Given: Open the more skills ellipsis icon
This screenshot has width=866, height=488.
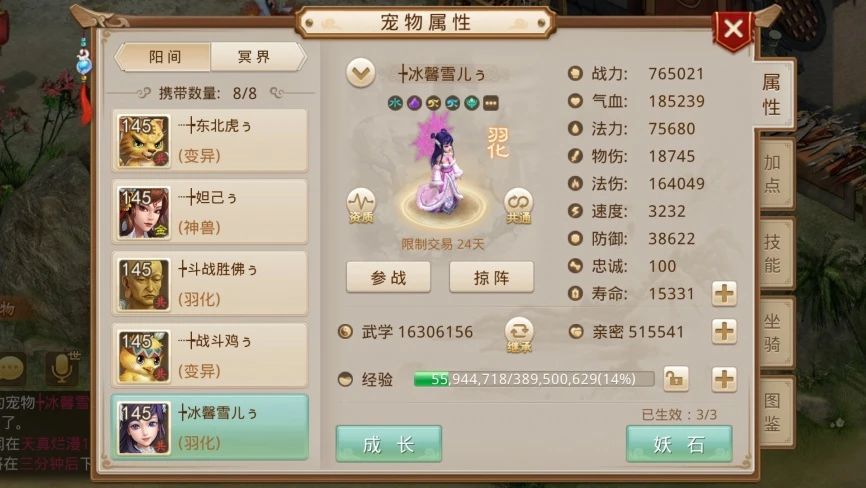Looking at the screenshot, I should (x=490, y=103).
